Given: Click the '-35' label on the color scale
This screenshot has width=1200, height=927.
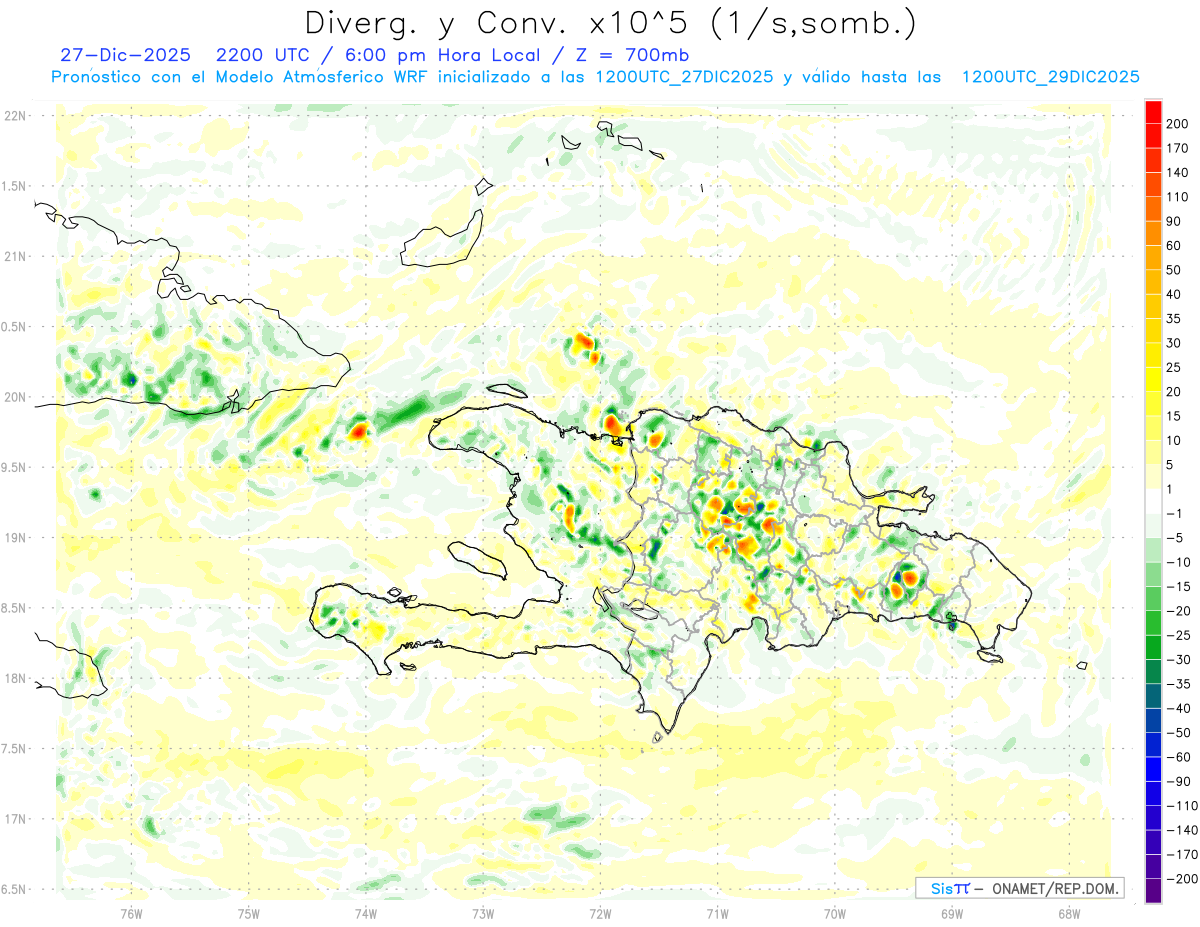Looking at the screenshot, I should pyautogui.click(x=1181, y=683).
